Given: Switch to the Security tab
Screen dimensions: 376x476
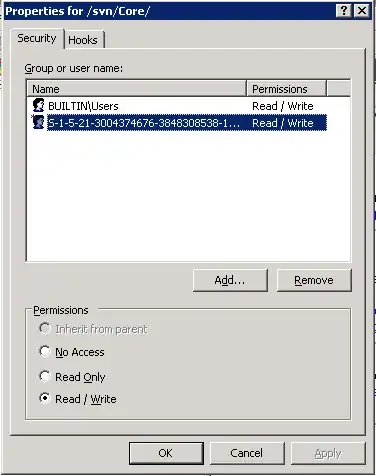Looking at the screenshot, I should coord(37,38).
